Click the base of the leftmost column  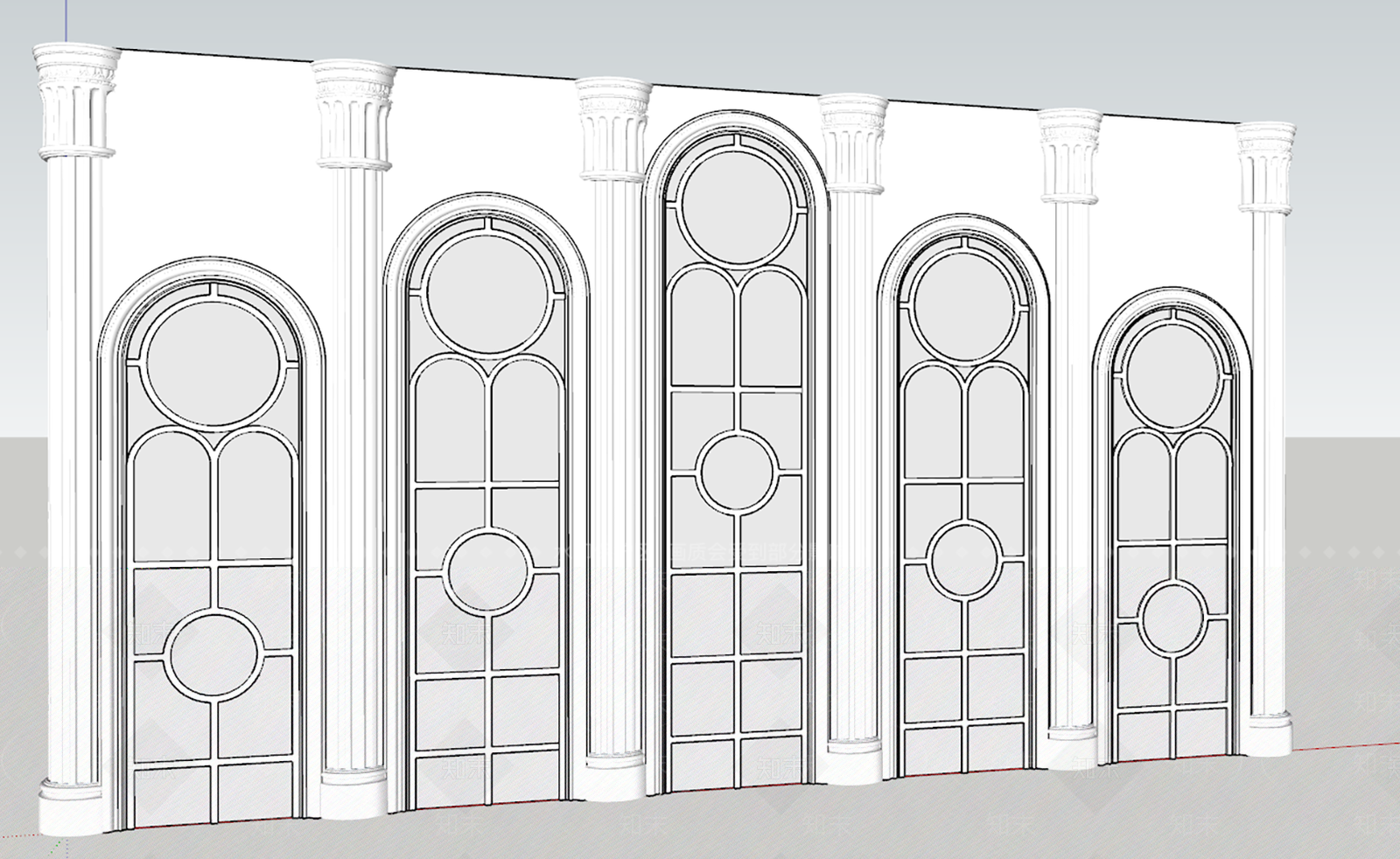(x=73, y=806)
